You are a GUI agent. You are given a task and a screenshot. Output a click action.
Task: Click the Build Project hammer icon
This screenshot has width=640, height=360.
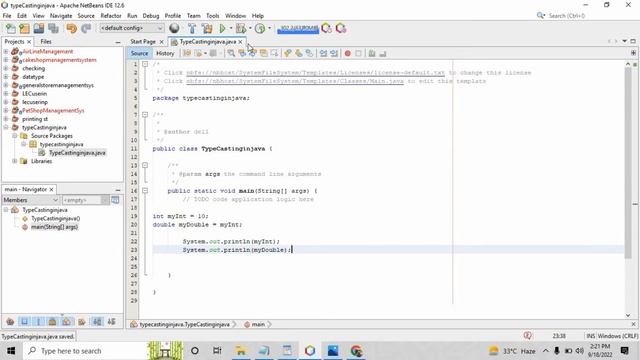click(192, 28)
